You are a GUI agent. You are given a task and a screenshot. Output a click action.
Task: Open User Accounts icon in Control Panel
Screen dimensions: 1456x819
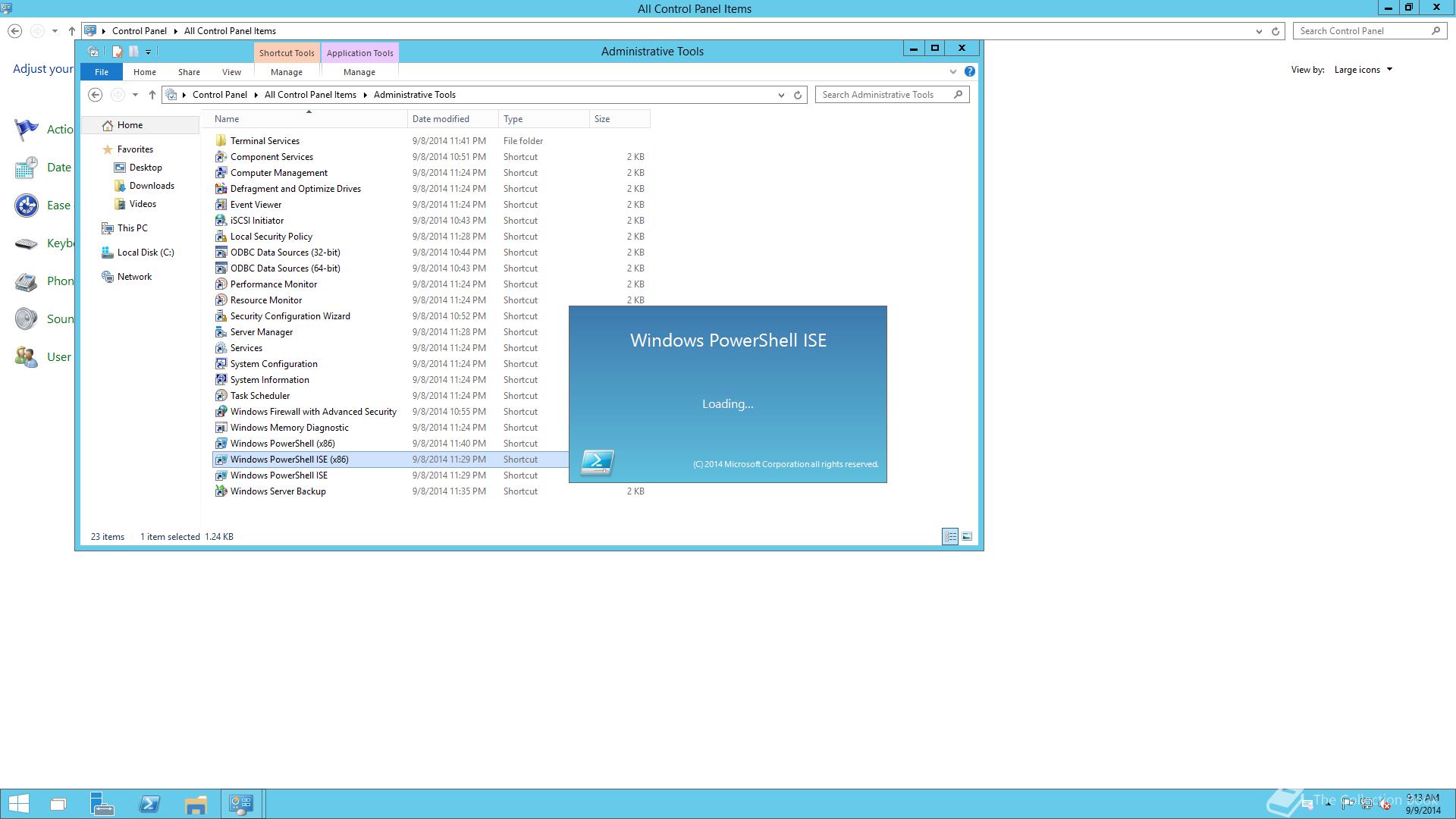(27, 357)
